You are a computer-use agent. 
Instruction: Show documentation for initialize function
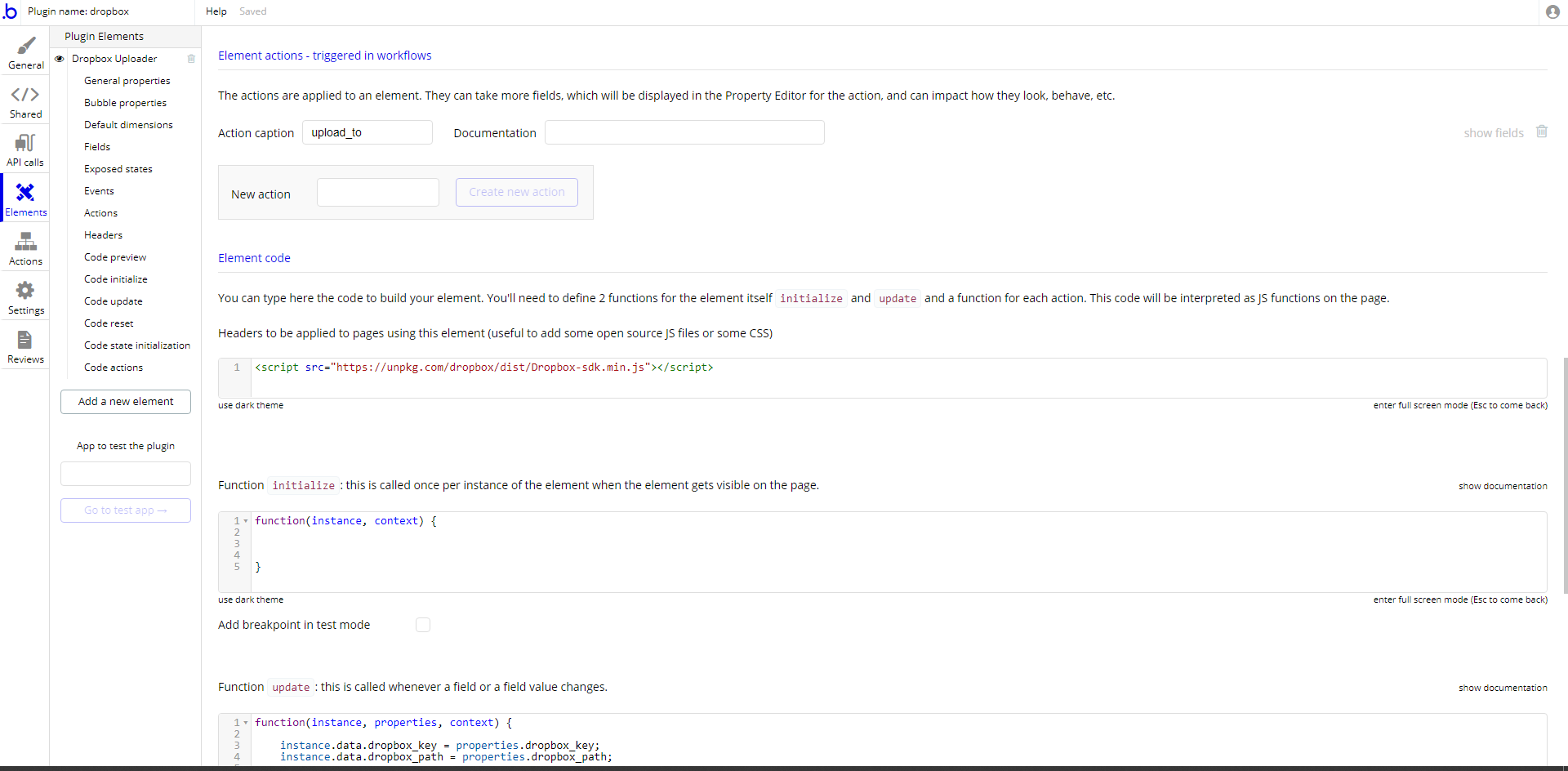tap(1503, 486)
